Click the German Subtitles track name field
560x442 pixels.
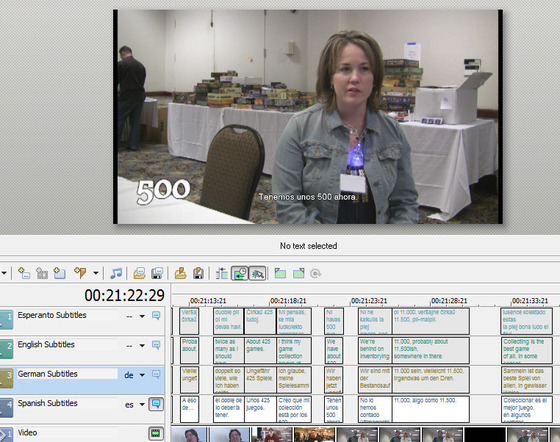point(67,374)
